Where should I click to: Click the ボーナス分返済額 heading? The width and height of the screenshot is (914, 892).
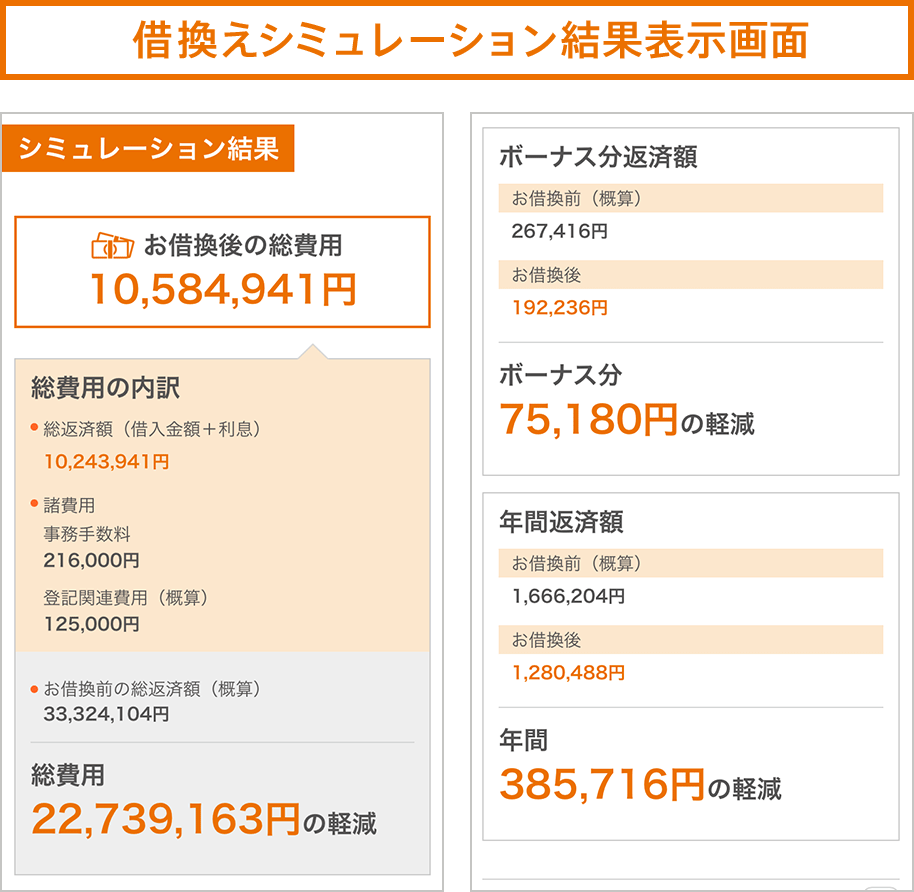(597, 157)
